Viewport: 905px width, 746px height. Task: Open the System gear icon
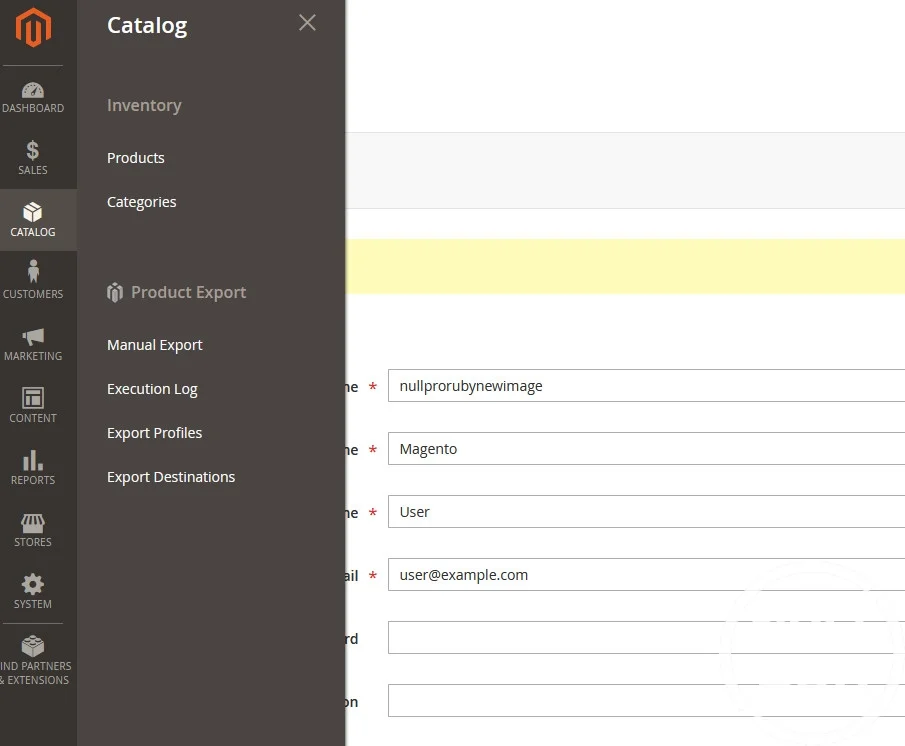click(x=33, y=585)
